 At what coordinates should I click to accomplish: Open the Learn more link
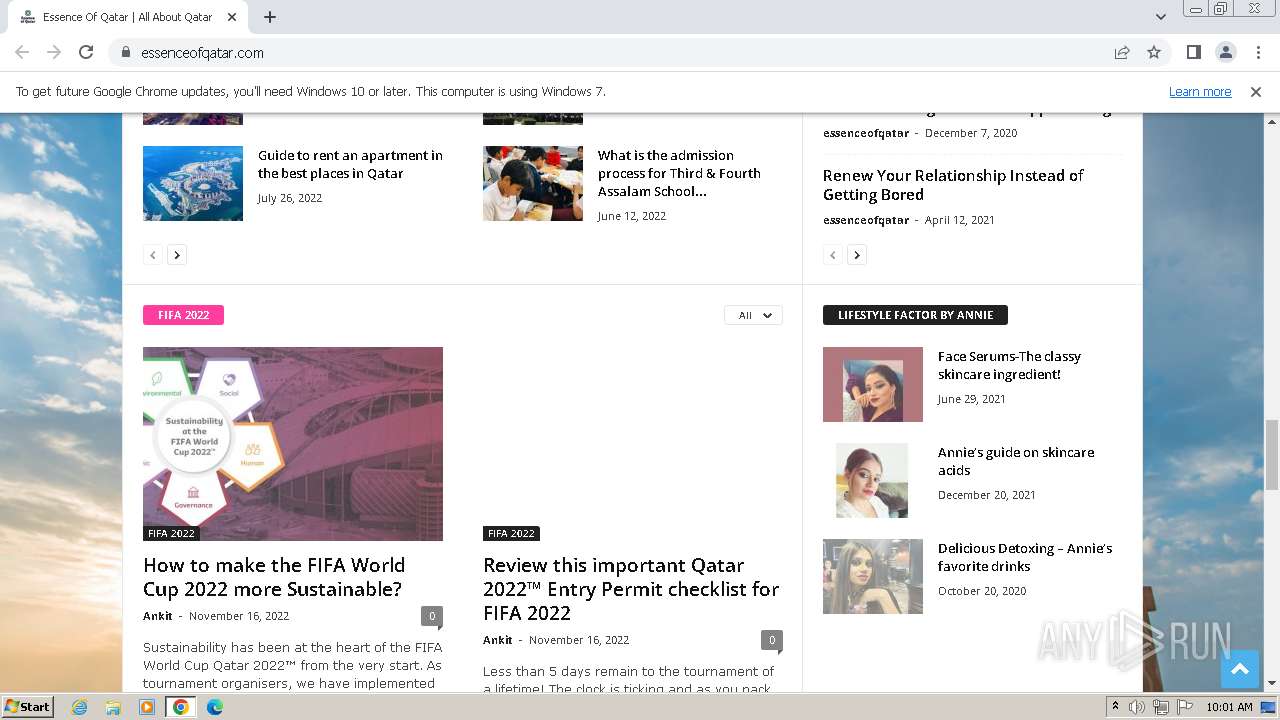tap(1200, 91)
